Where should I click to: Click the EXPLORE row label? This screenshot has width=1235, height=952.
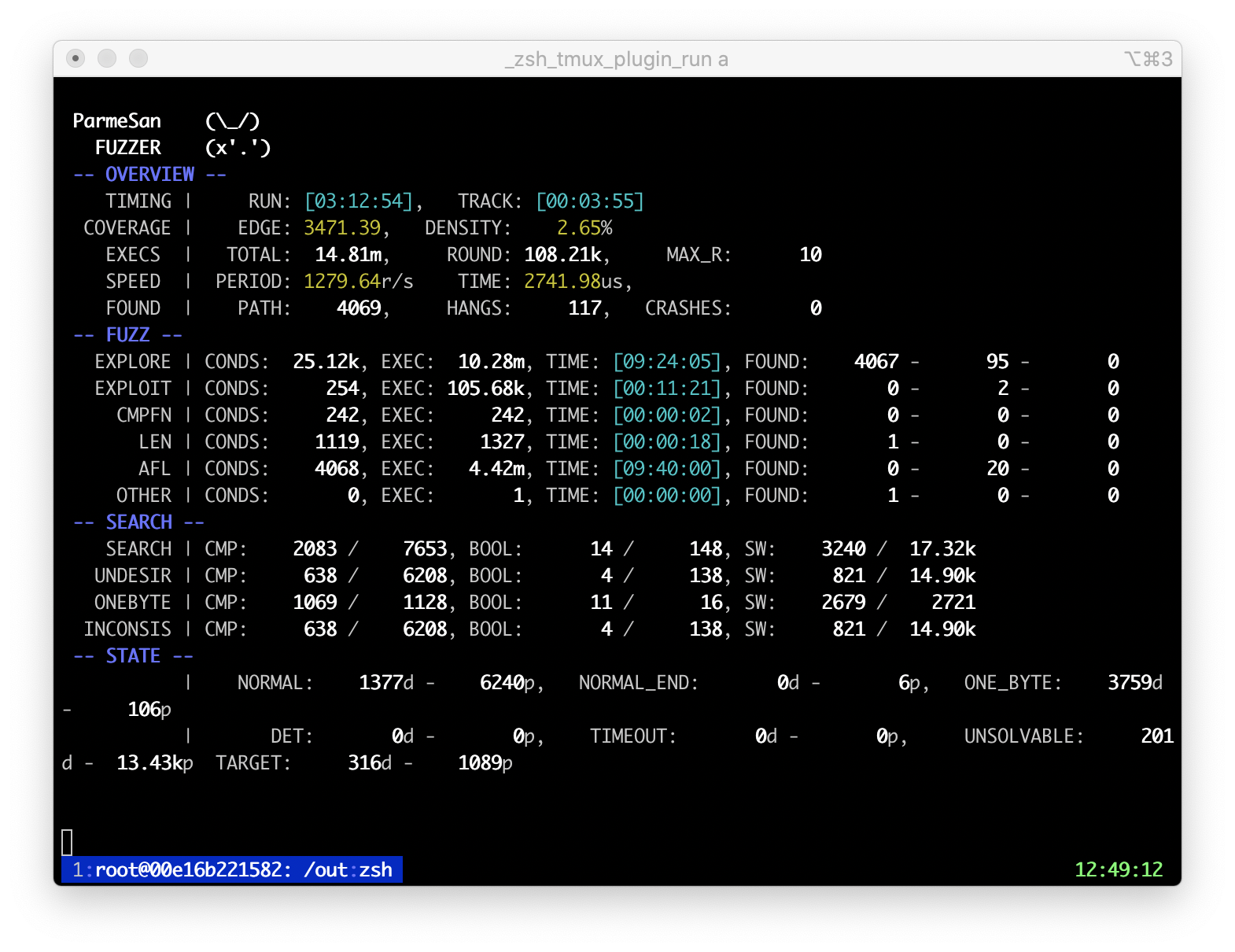tap(133, 362)
